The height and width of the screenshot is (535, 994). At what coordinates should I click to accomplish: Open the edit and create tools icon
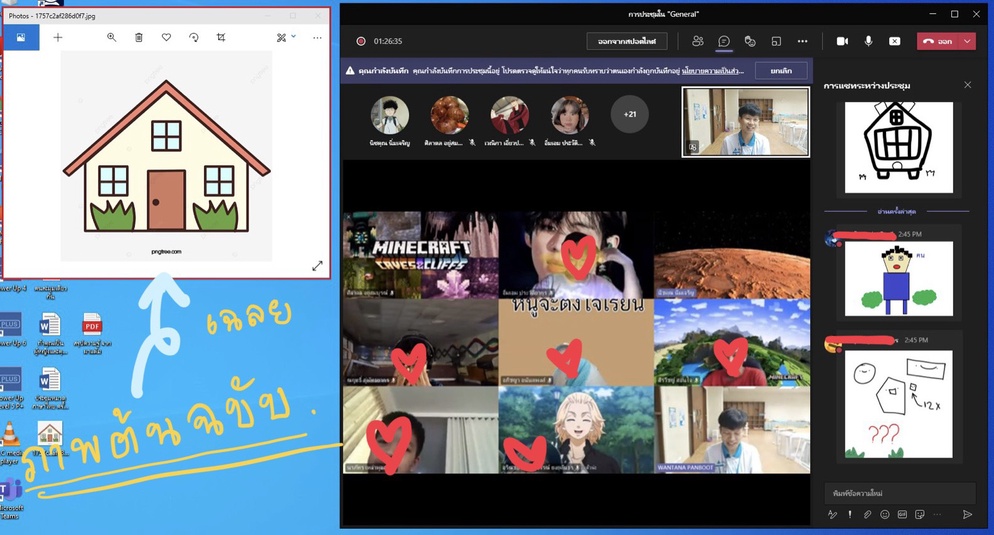pyautogui.click(x=281, y=38)
